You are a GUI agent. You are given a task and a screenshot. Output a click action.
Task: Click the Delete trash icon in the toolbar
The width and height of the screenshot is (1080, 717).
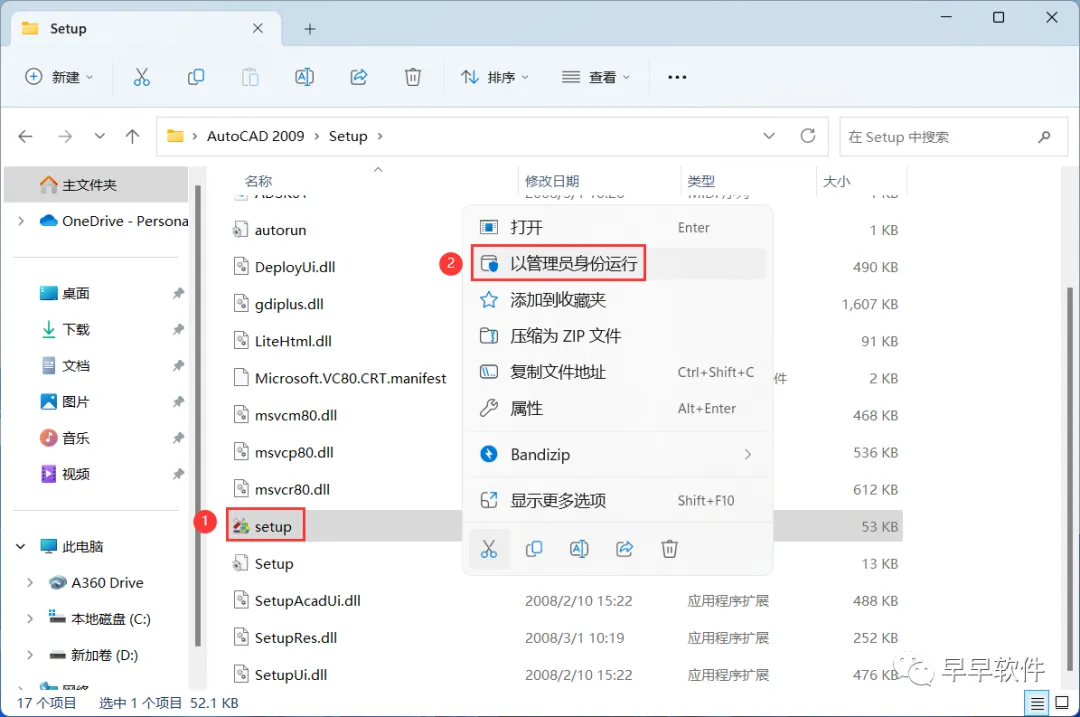click(413, 77)
